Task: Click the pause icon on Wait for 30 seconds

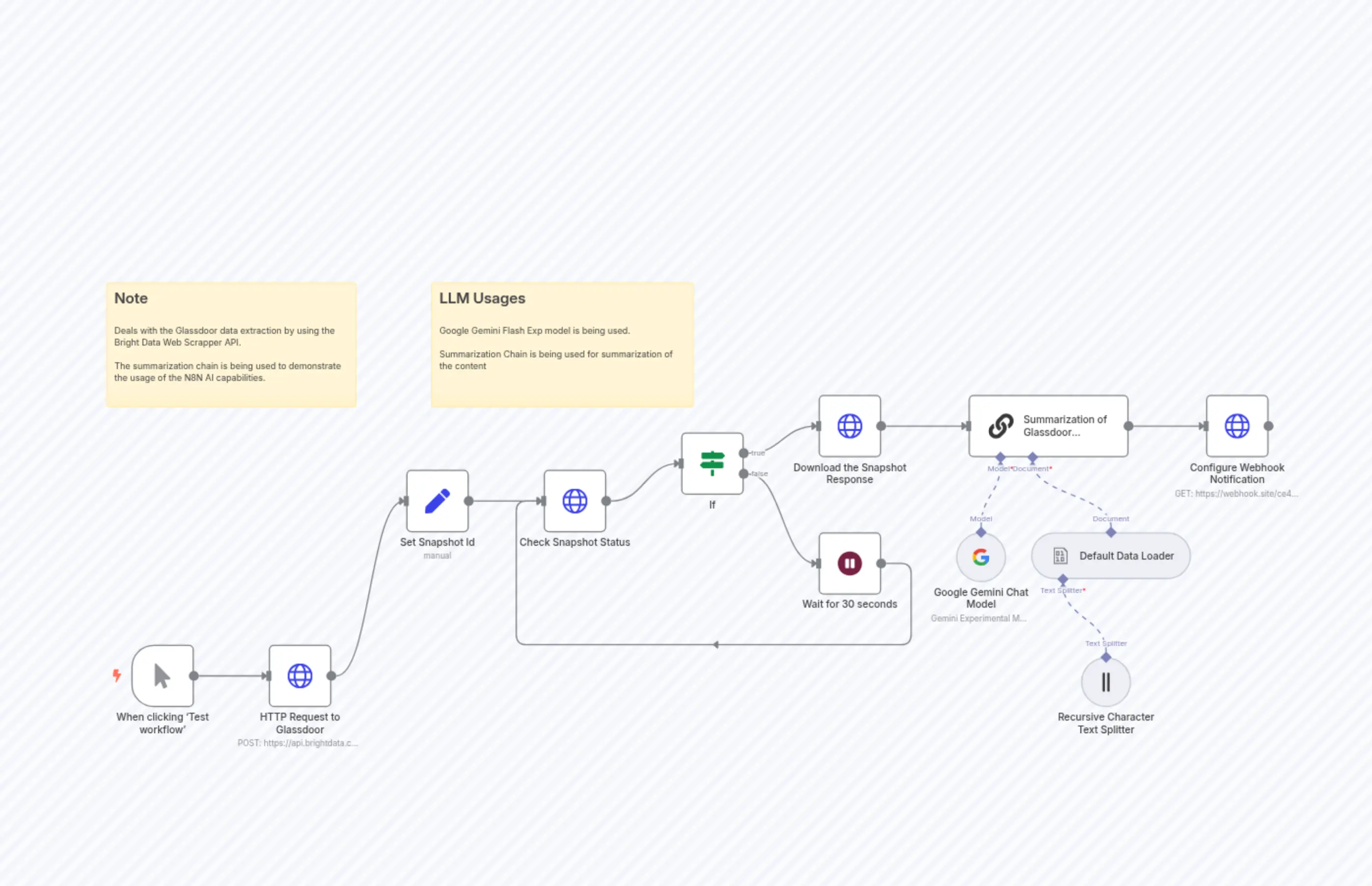Action: [850, 564]
